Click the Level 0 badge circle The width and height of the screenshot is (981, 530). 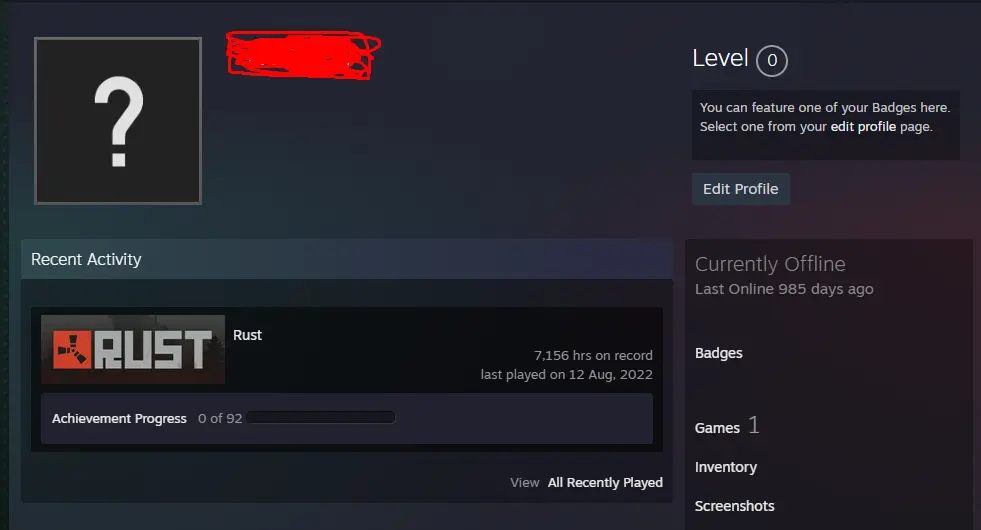771,61
